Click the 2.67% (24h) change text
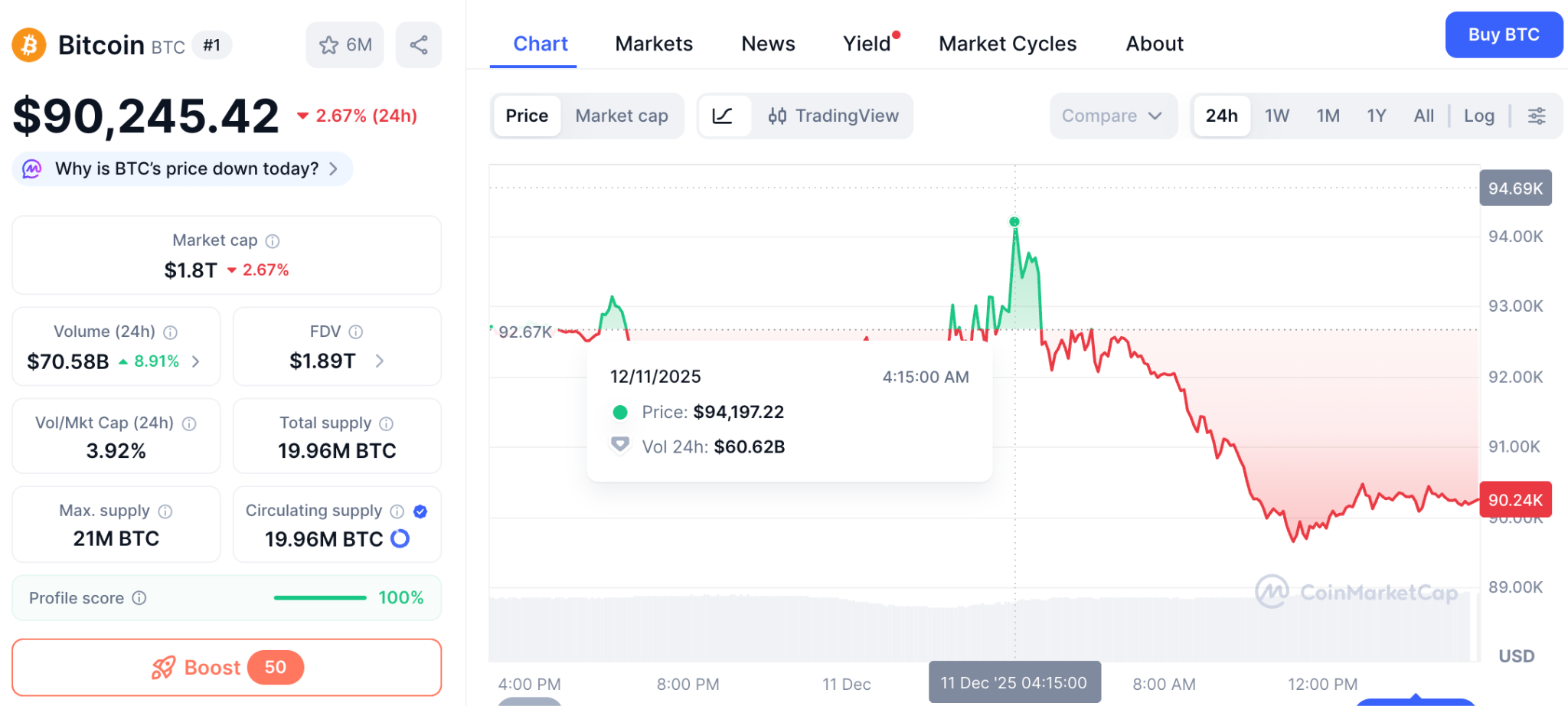Image resolution: width=1568 pixels, height=706 pixels. pos(358,116)
